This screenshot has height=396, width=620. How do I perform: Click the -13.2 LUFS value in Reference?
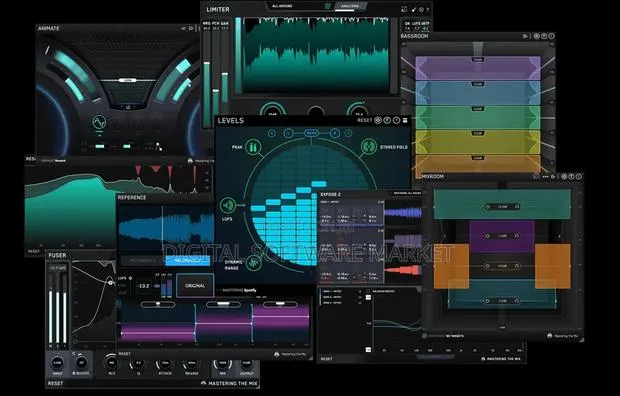click(143, 286)
